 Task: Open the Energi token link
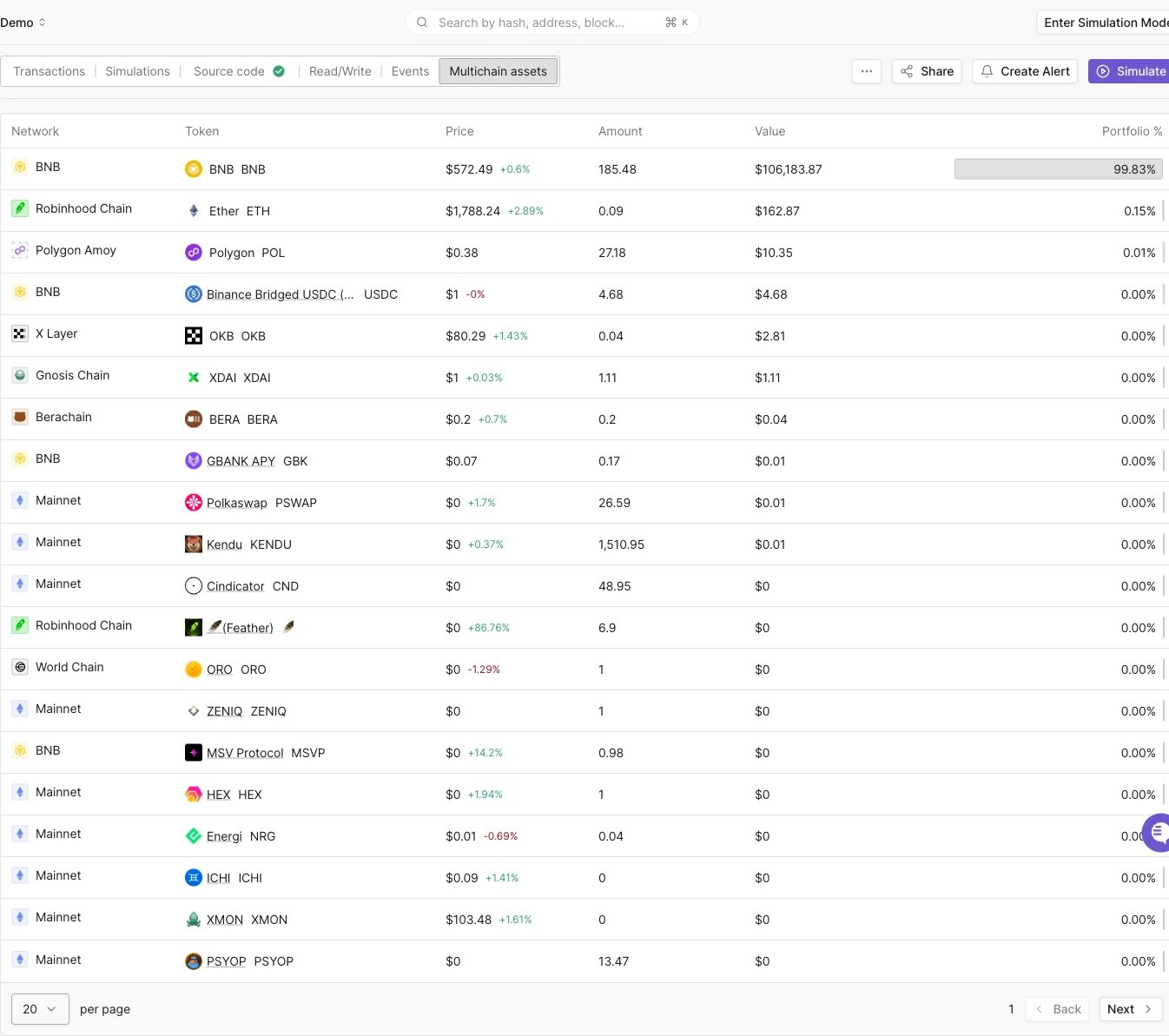click(224, 836)
